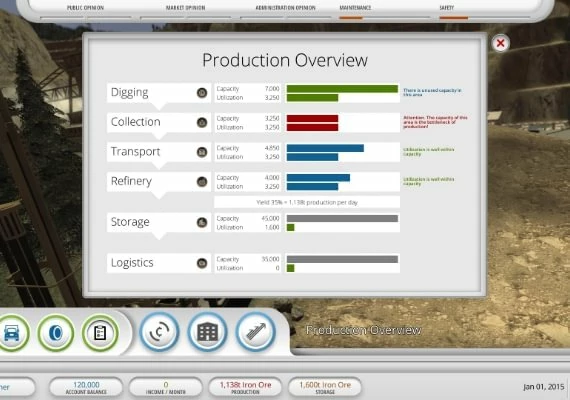The height and width of the screenshot is (400, 570).
Task: Click the 120,000 Account Balance display
Action: pos(86,387)
